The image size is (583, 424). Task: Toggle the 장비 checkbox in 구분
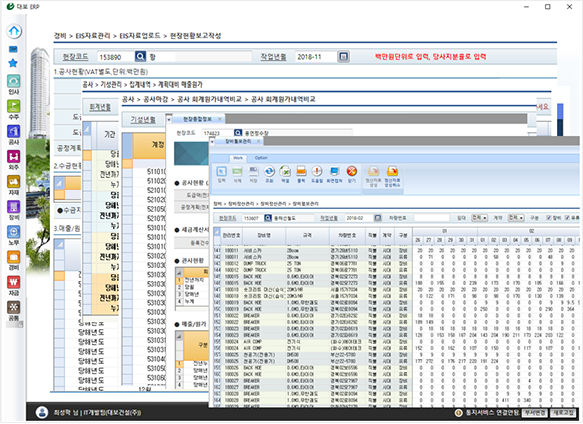549,218
